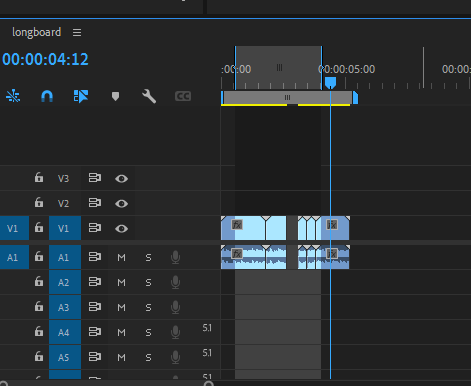The width and height of the screenshot is (471, 386).
Task: Open Timeline display settings wrench
Action: [x=149, y=96]
